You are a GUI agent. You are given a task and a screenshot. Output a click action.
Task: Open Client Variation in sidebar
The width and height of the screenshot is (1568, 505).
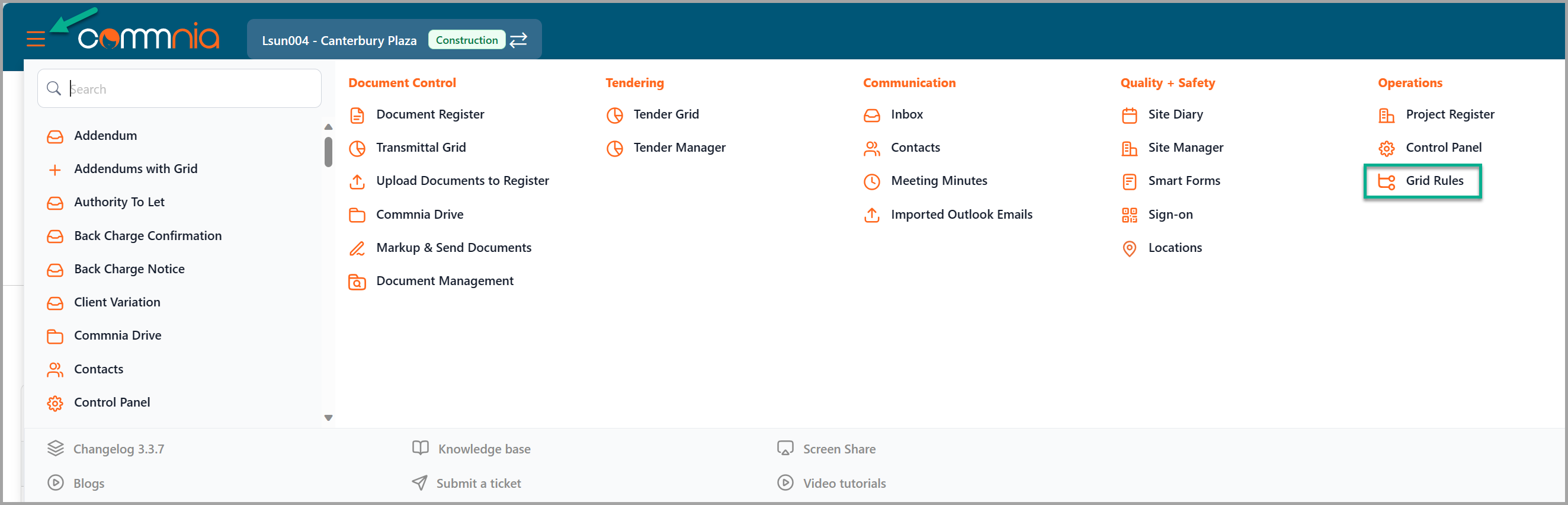(117, 302)
